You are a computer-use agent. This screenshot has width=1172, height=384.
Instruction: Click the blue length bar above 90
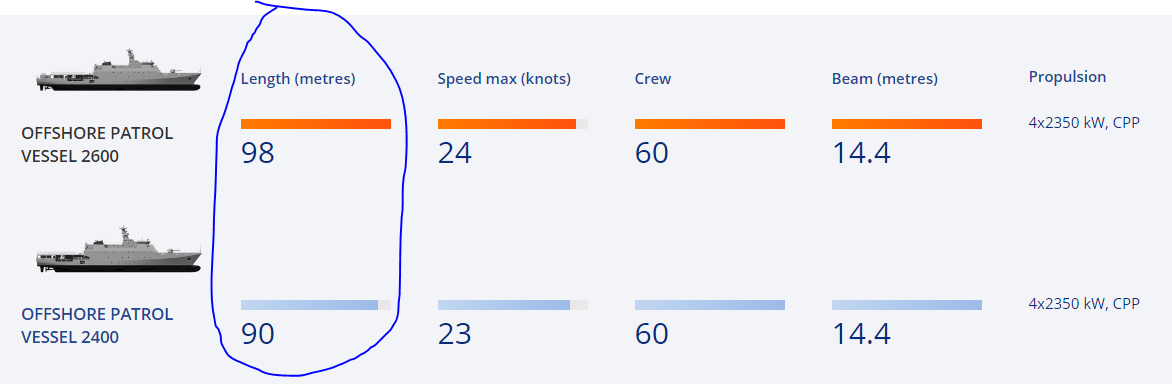(x=309, y=305)
